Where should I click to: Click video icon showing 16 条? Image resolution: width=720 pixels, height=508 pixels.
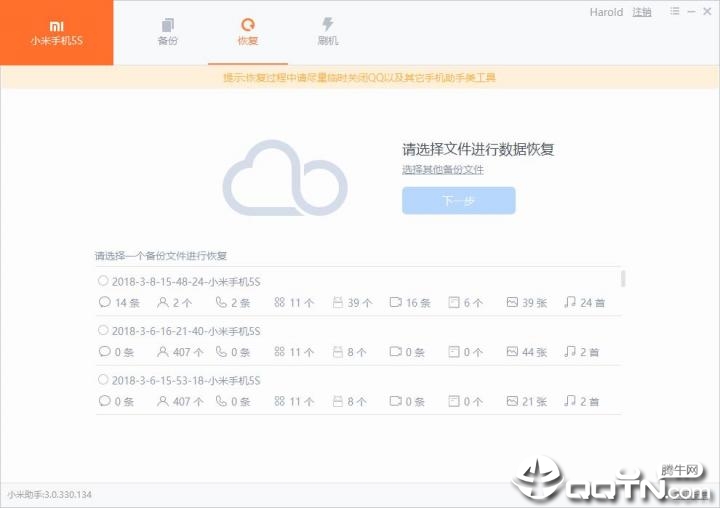point(396,302)
